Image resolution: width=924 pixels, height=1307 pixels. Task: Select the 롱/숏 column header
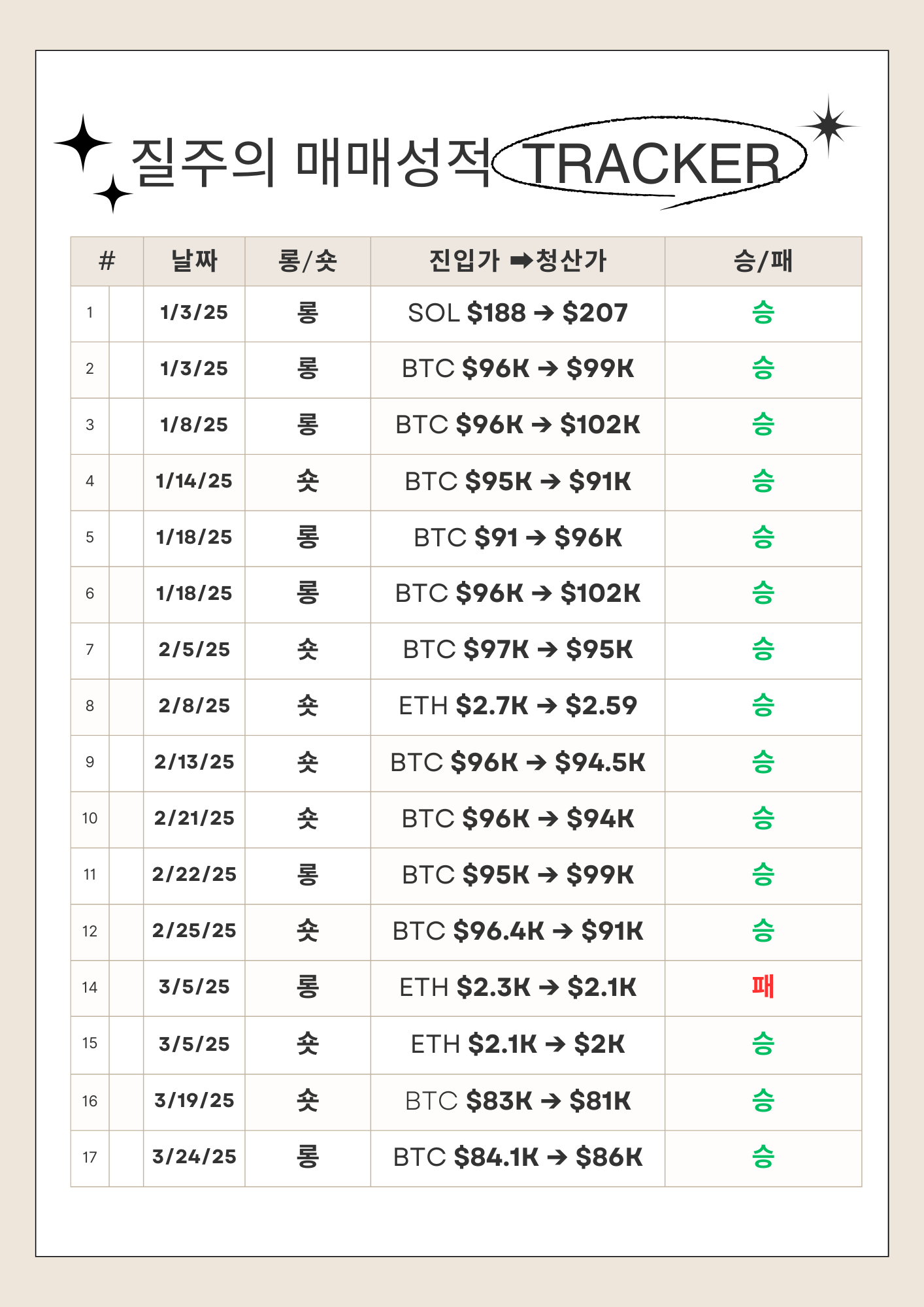(308, 261)
